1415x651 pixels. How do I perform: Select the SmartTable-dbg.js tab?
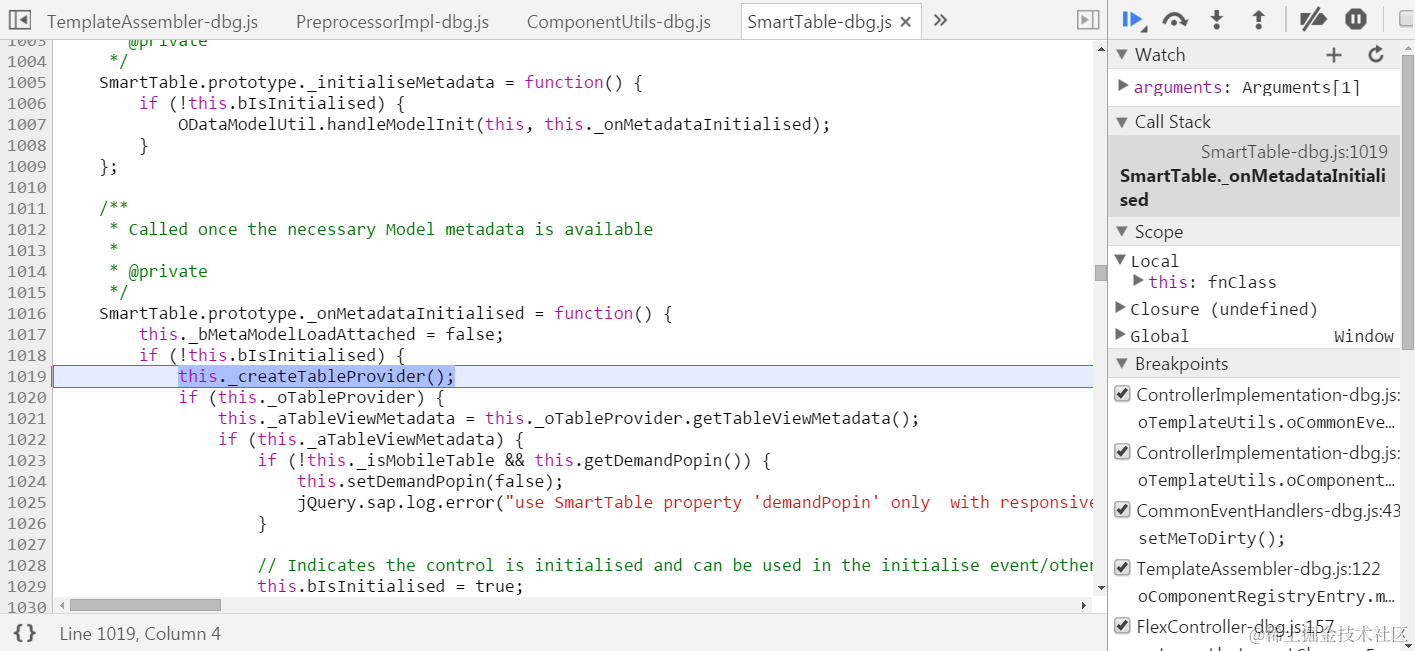(x=819, y=22)
